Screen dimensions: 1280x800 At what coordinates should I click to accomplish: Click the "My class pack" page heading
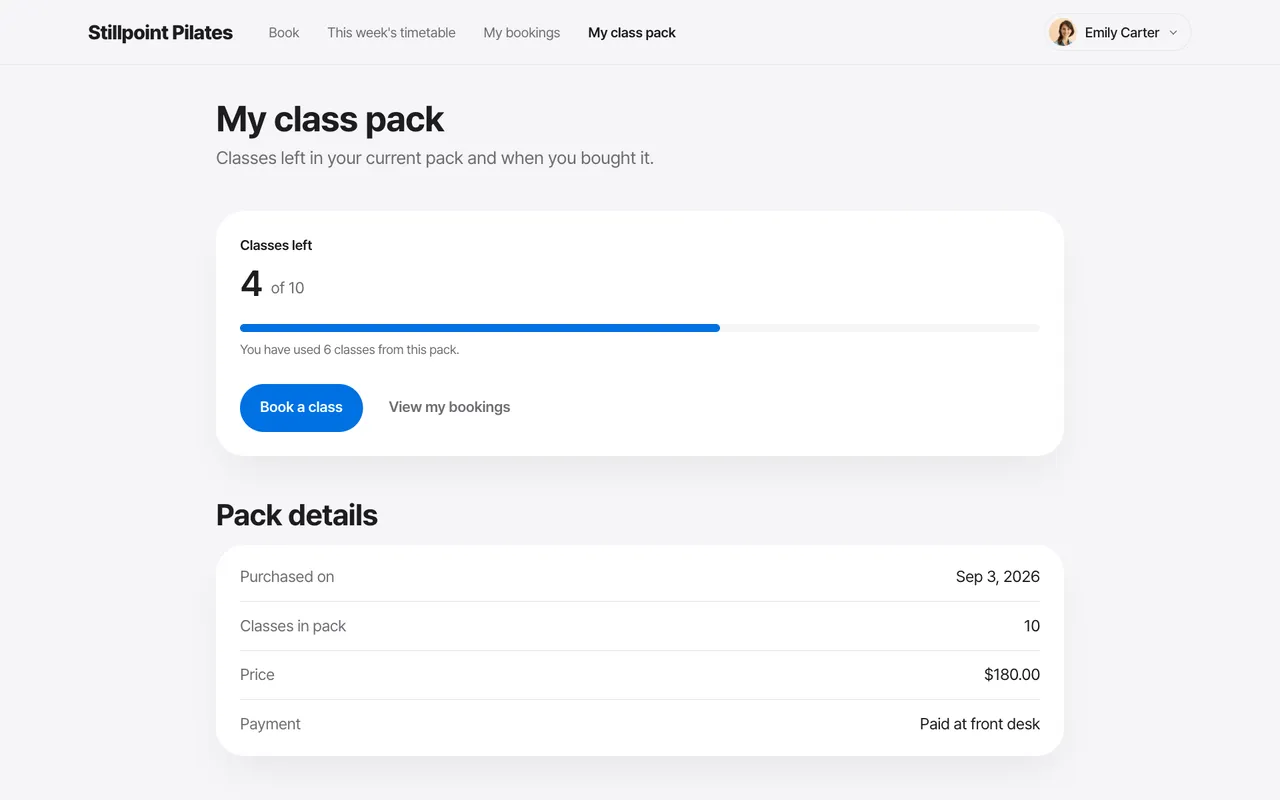(330, 119)
